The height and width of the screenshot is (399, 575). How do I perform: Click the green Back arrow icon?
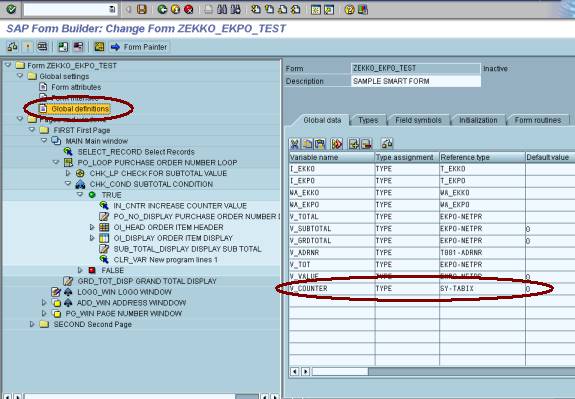click(x=162, y=9)
